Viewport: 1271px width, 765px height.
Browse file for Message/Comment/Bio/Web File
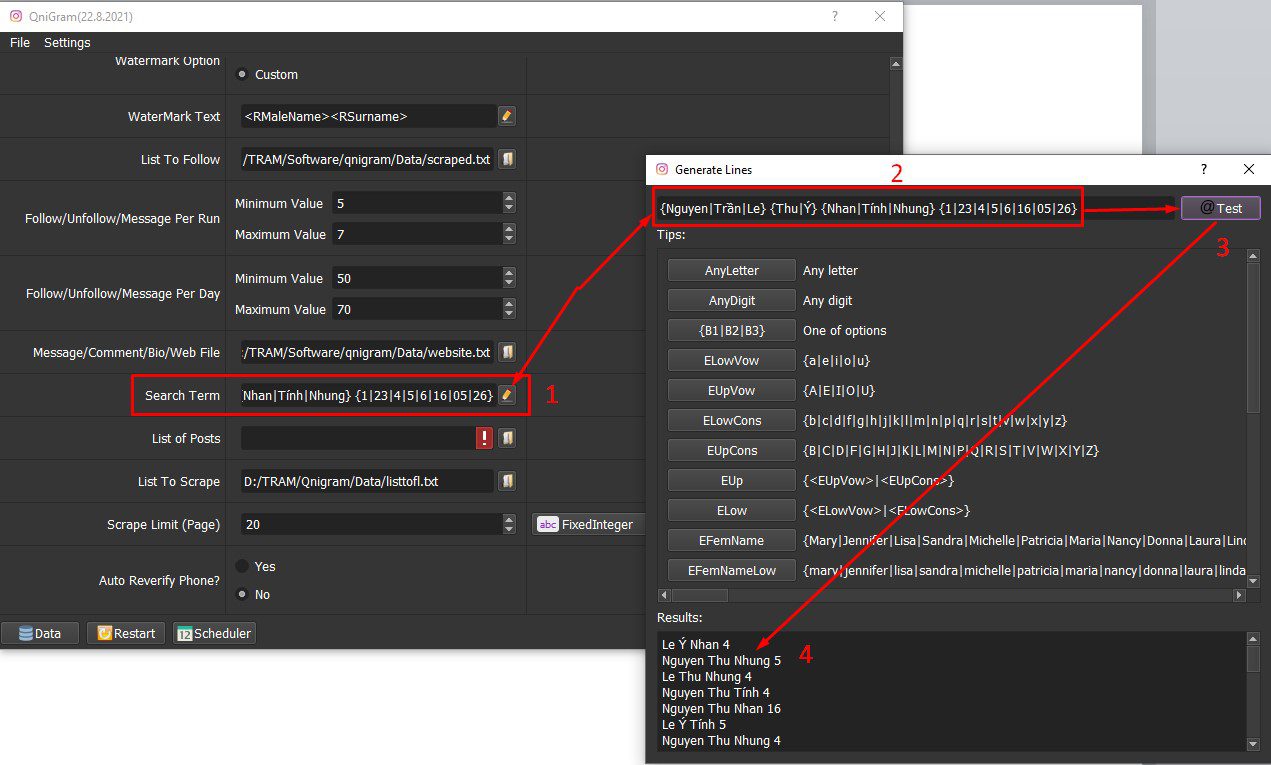[x=507, y=352]
